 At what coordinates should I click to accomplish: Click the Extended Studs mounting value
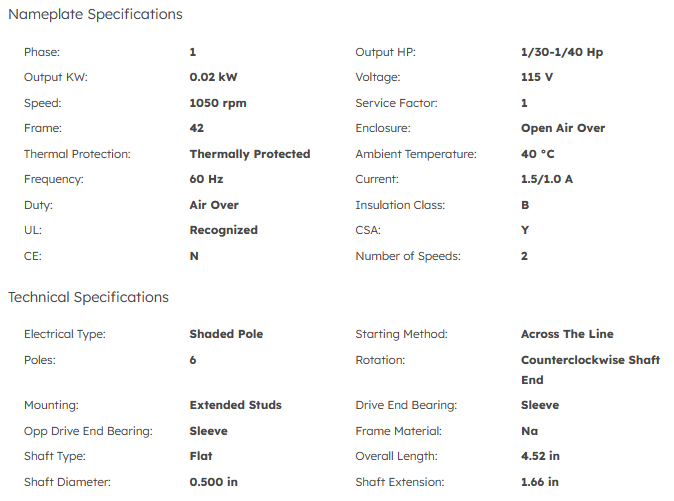pos(236,405)
